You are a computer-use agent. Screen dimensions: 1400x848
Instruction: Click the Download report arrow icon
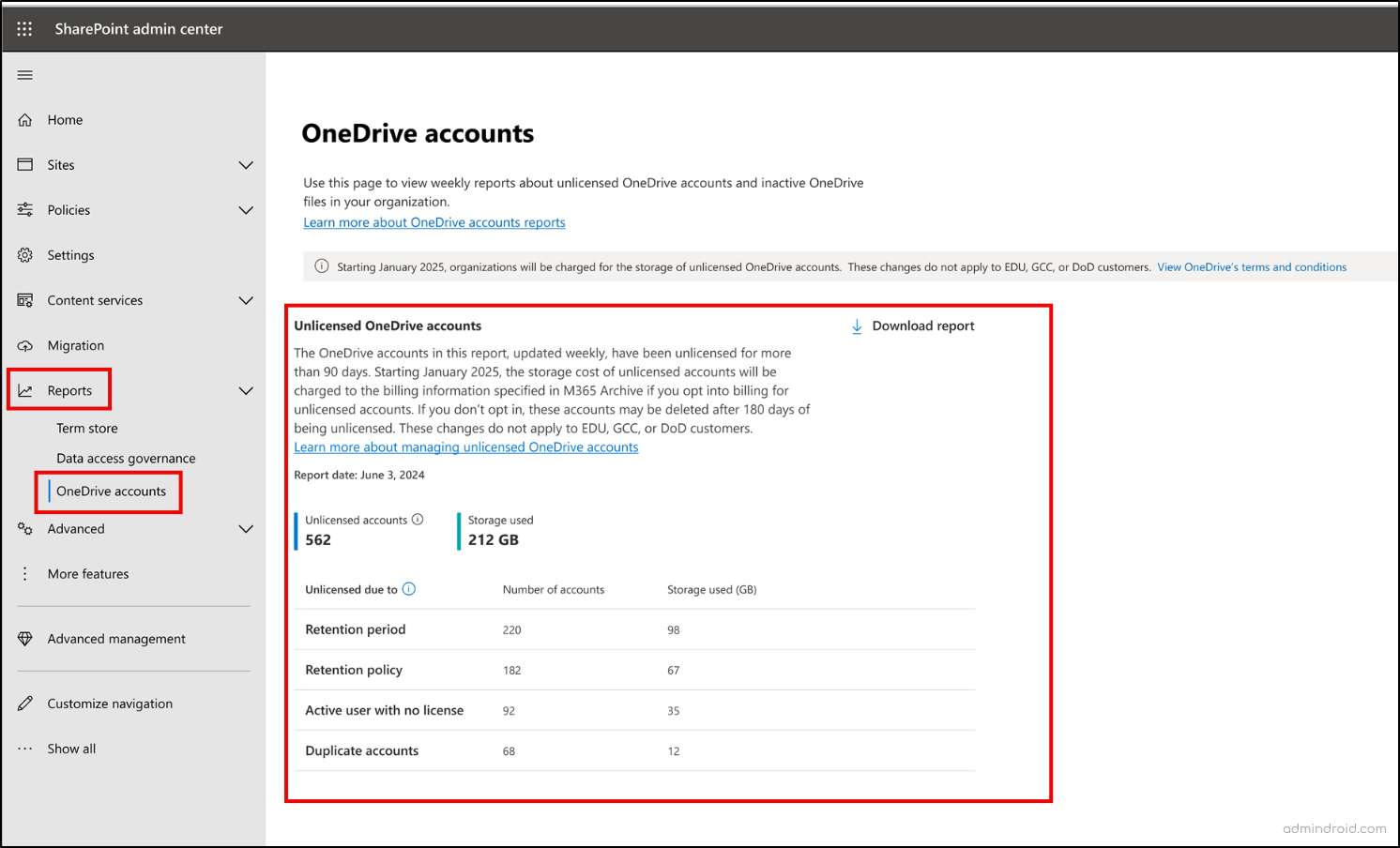point(856,326)
